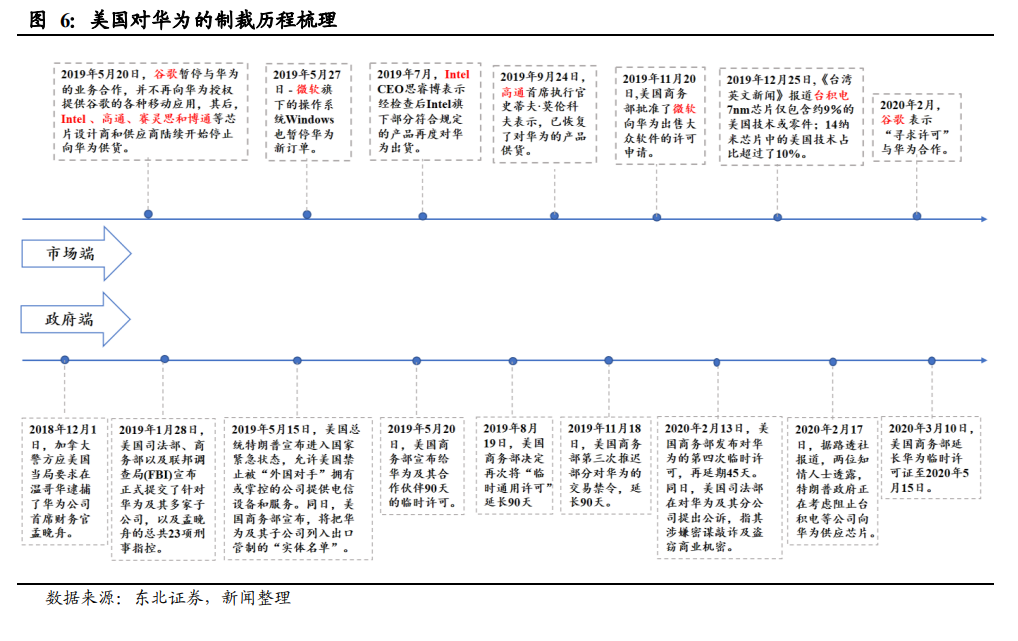Select the figure title 美国对华为的制裁历程梳理
1018x641 pixels.
pos(213,20)
